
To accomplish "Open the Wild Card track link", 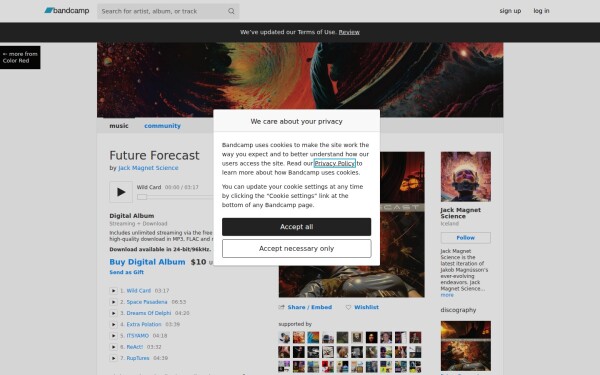I will [139, 291].
